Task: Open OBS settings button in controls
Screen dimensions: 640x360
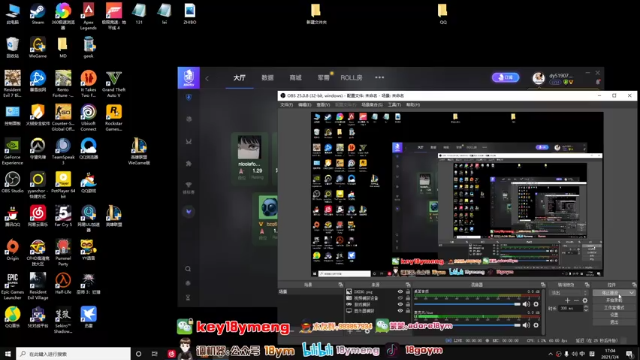Action: point(614,315)
